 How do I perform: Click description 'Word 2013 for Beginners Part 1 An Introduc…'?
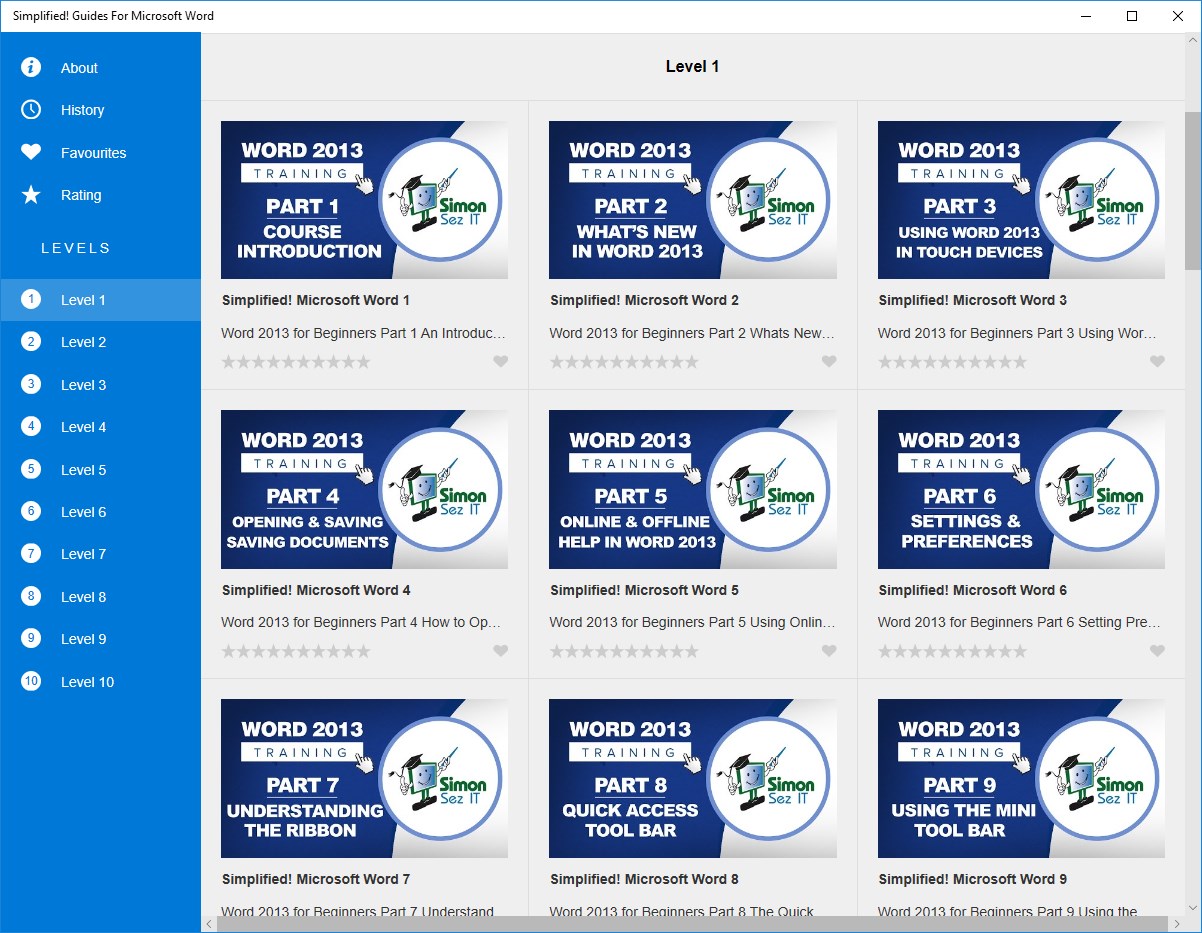coord(363,333)
